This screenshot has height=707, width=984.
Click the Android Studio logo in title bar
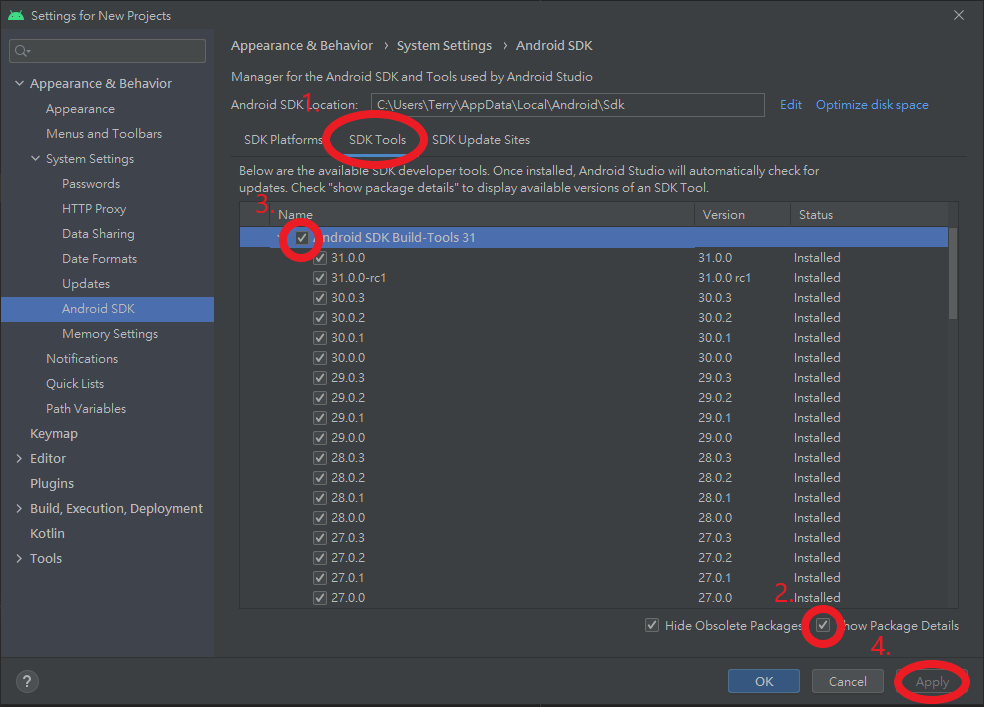click(16, 15)
